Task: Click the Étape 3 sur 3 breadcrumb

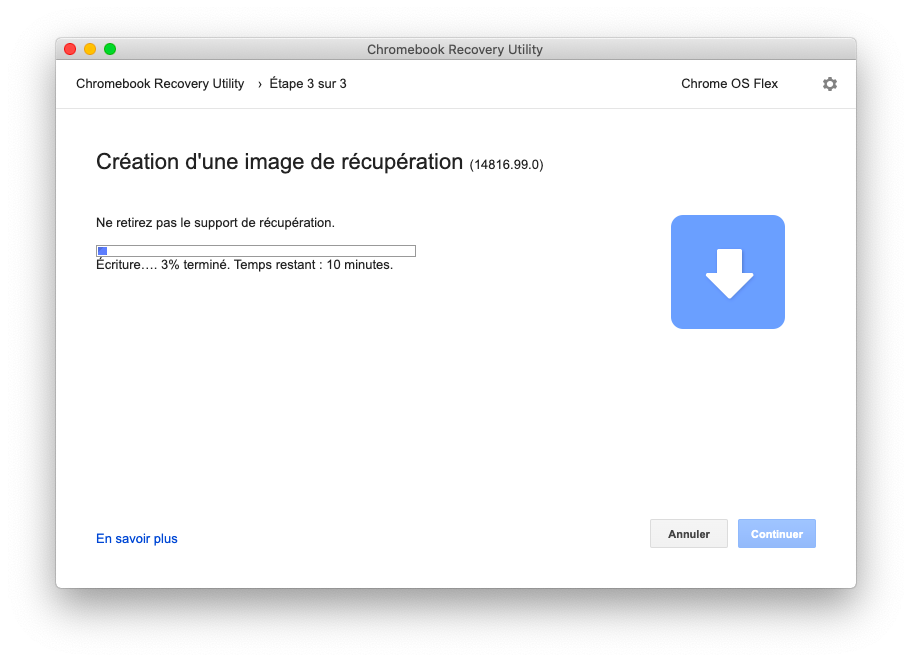Action: tap(308, 84)
